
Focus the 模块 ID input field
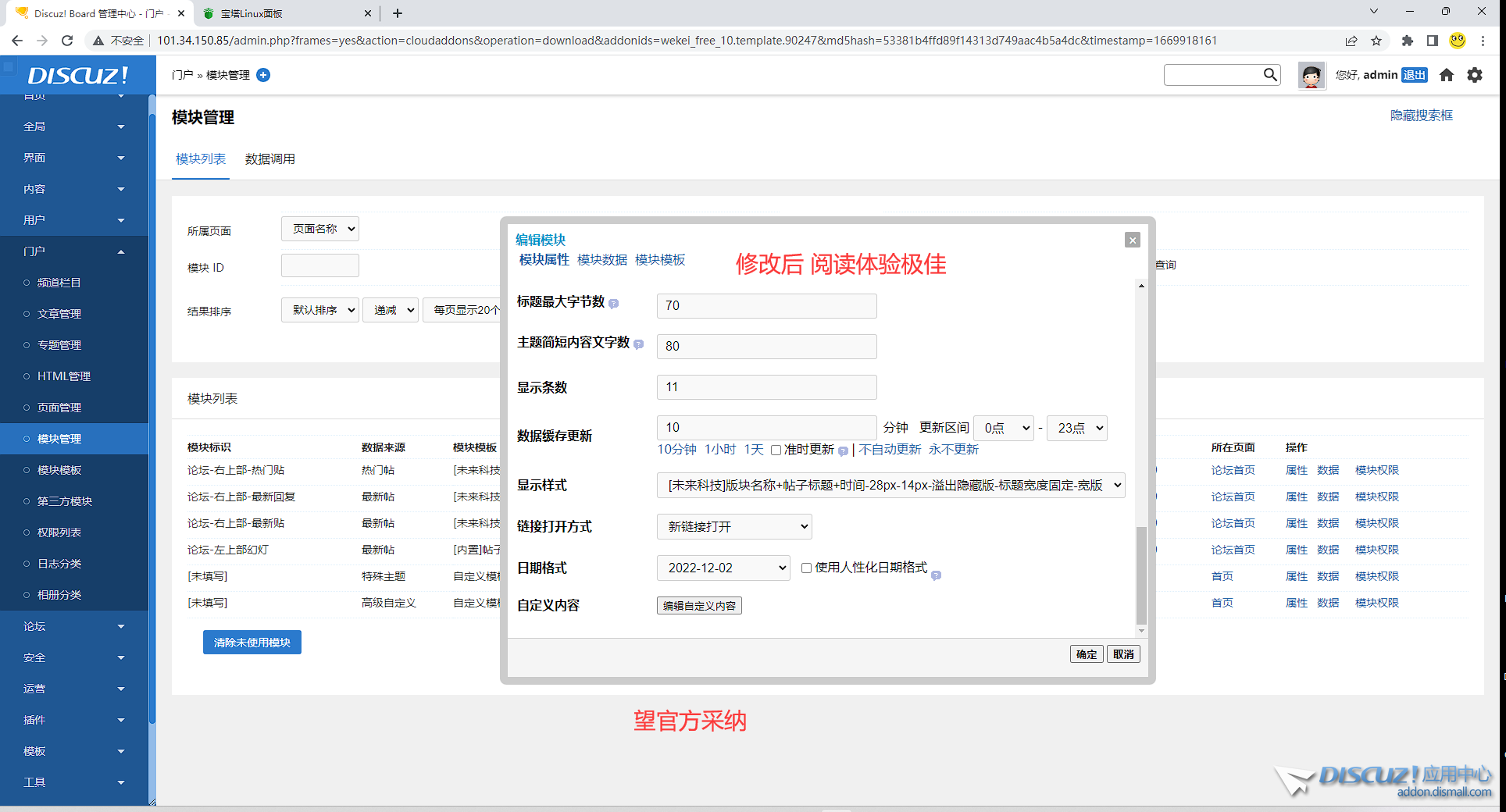320,265
